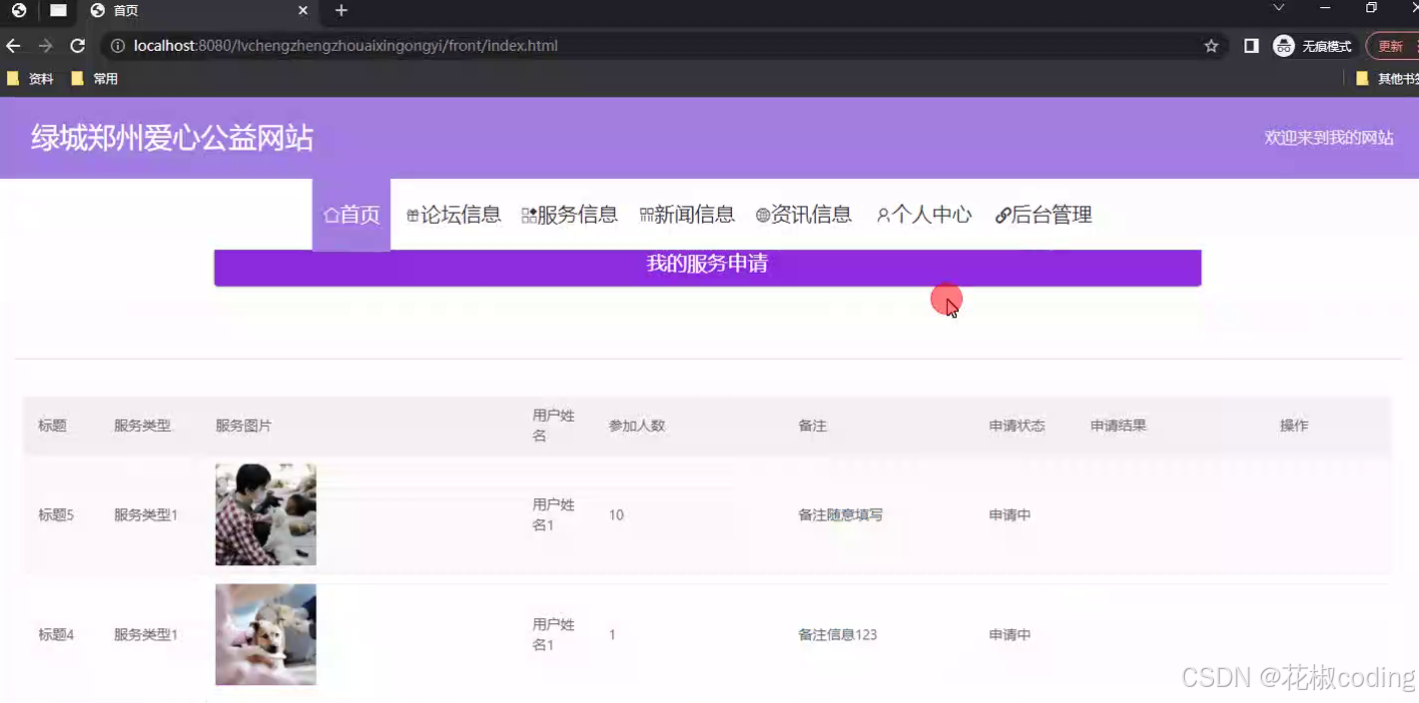Click the site info icon before localhost URL
This screenshot has height=703, width=1419.
pos(117,45)
